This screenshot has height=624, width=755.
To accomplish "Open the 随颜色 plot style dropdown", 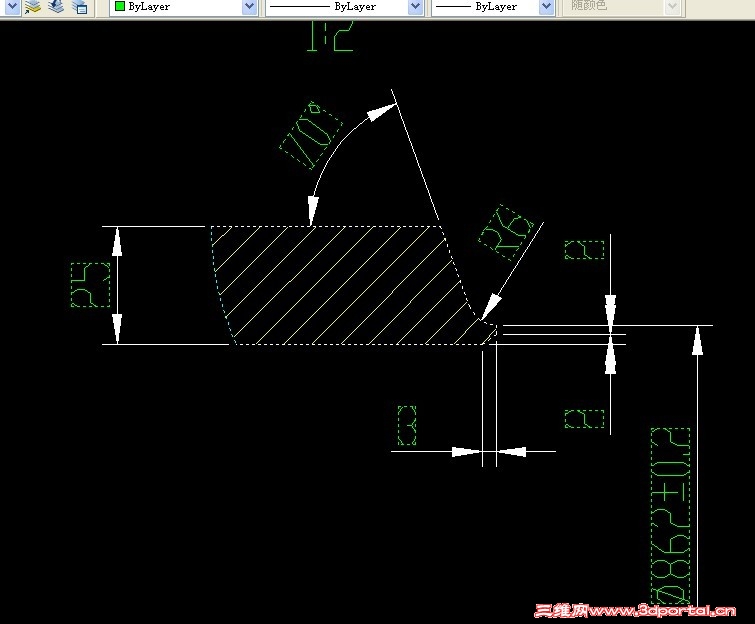I will 621,7.
